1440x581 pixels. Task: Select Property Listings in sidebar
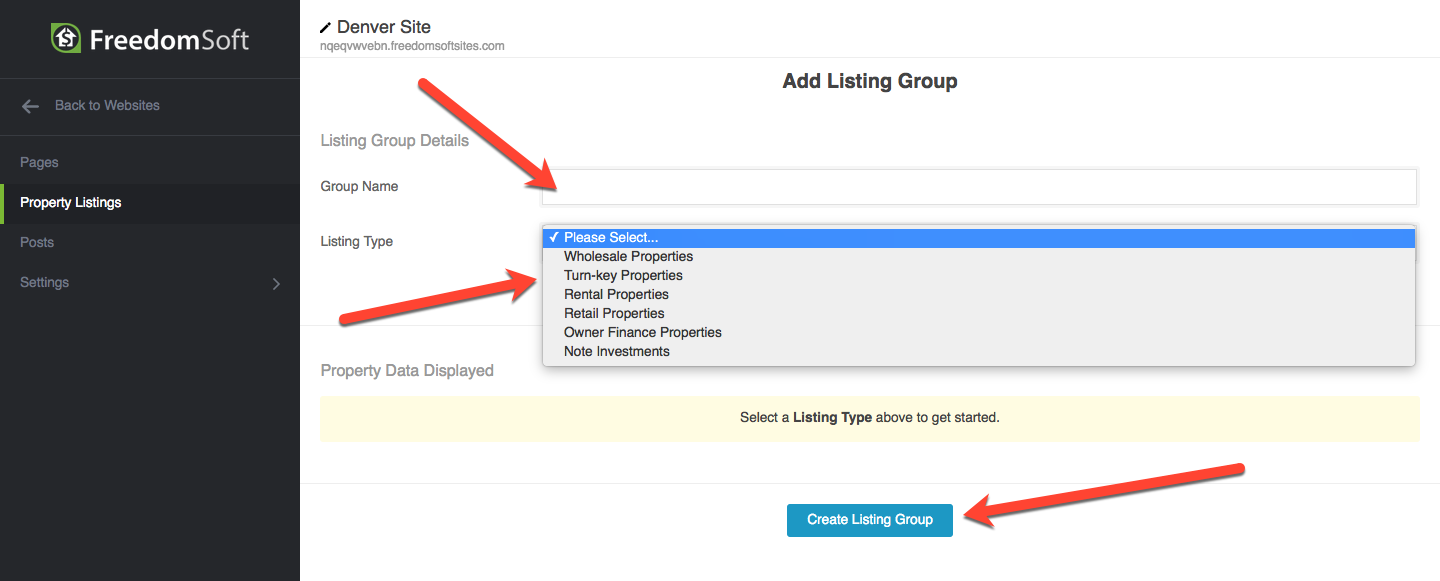71,202
